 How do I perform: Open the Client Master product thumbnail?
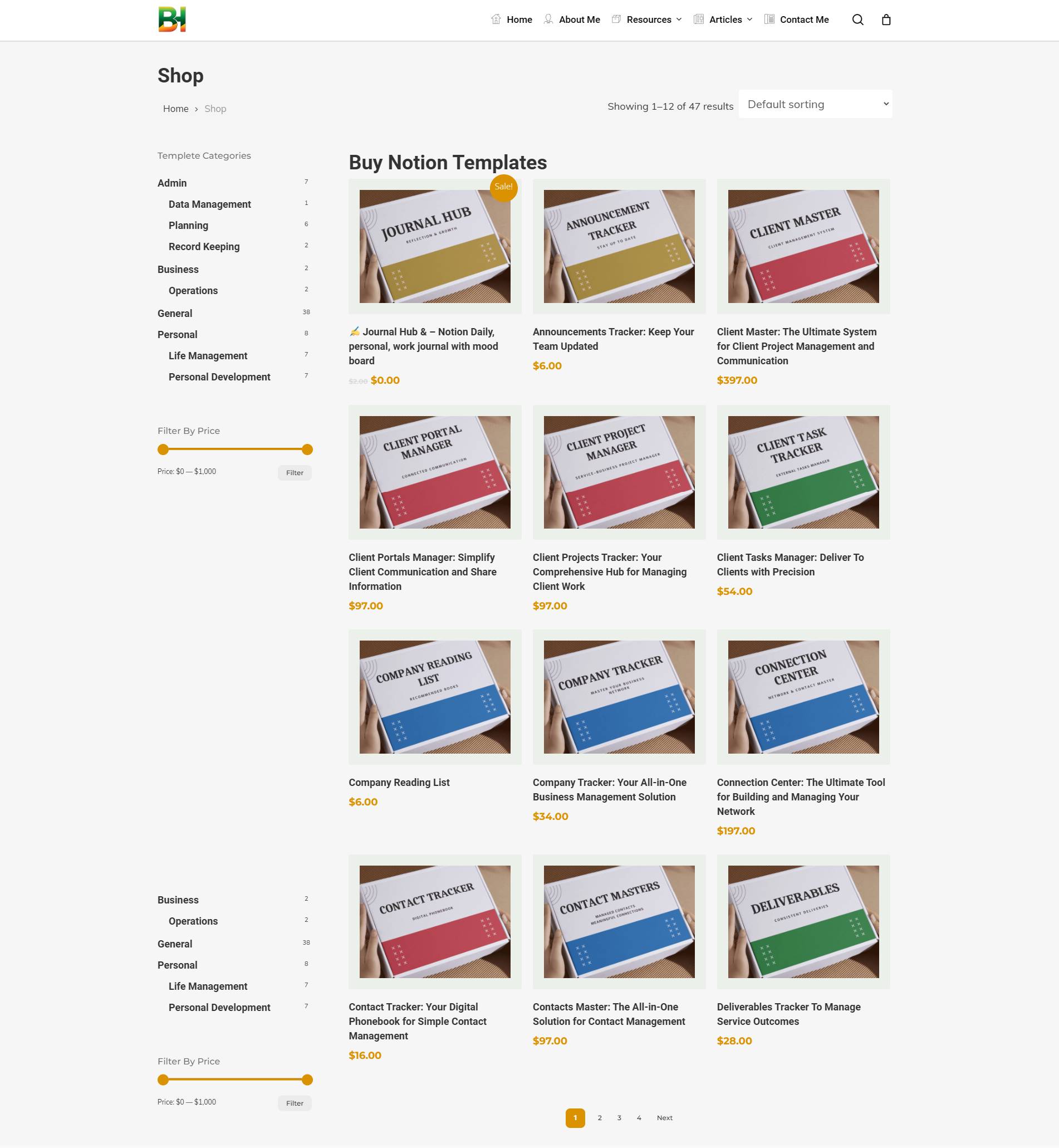[803, 246]
